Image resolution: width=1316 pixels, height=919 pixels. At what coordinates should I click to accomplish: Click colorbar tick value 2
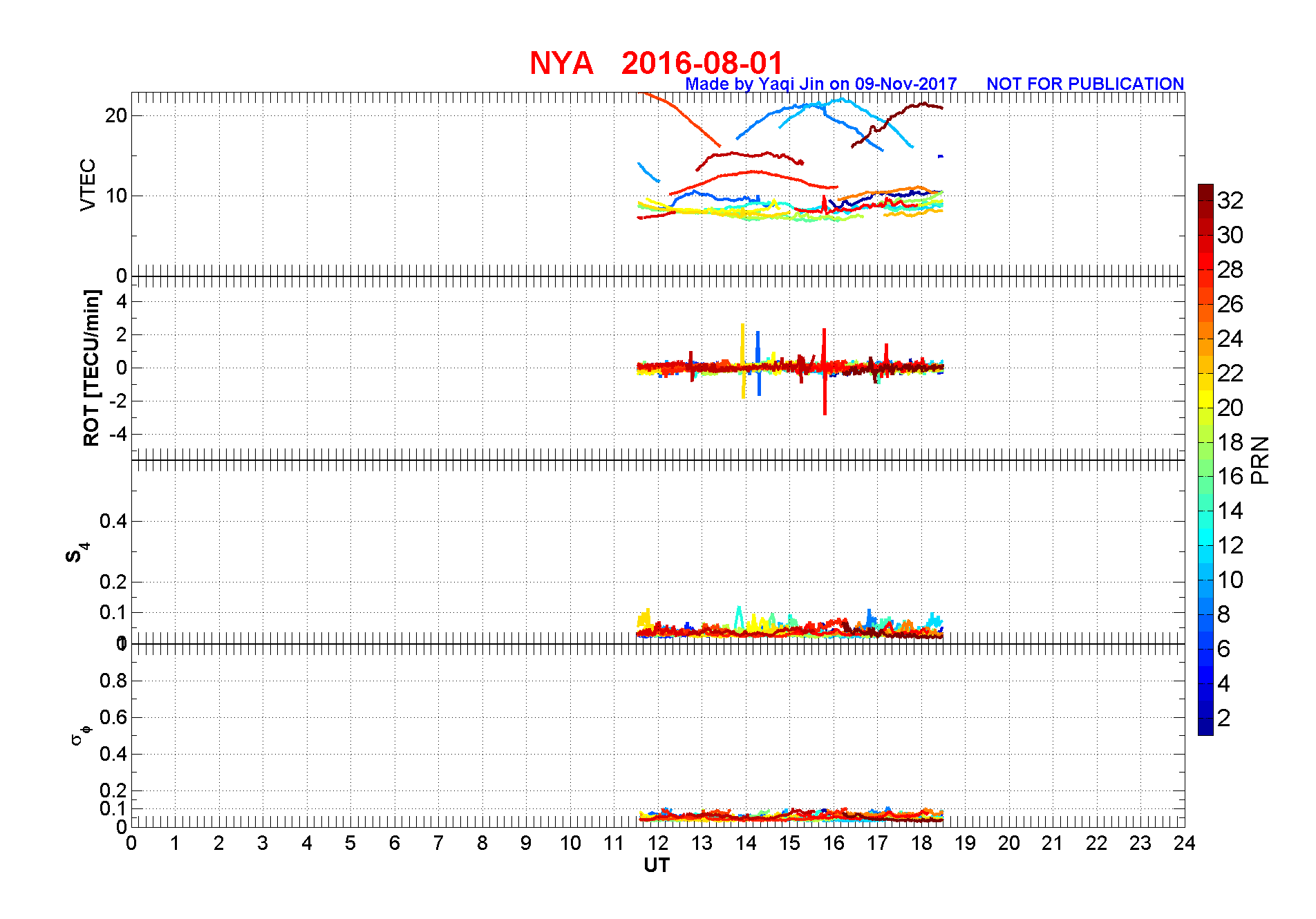[x=1224, y=718]
